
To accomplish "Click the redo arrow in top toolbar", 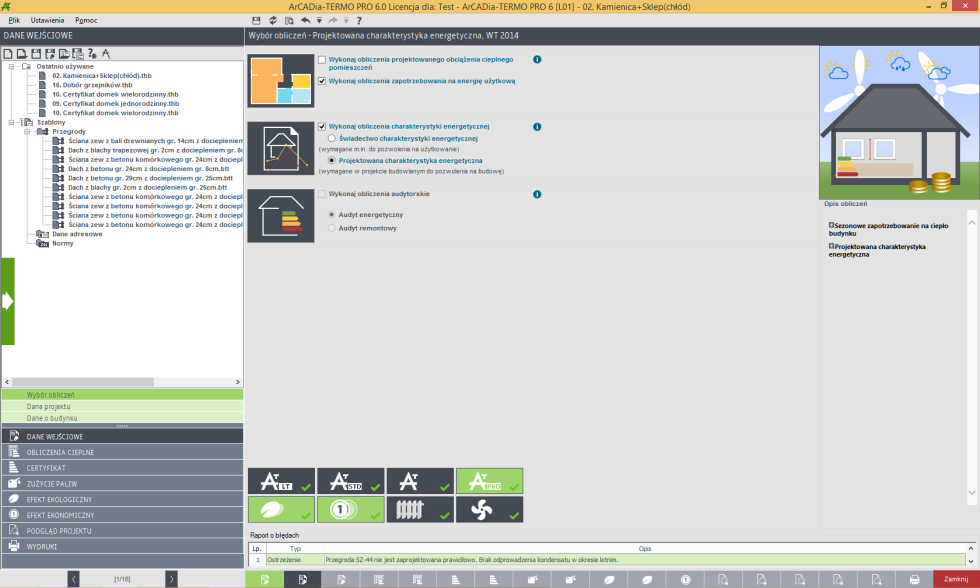I will (x=332, y=21).
